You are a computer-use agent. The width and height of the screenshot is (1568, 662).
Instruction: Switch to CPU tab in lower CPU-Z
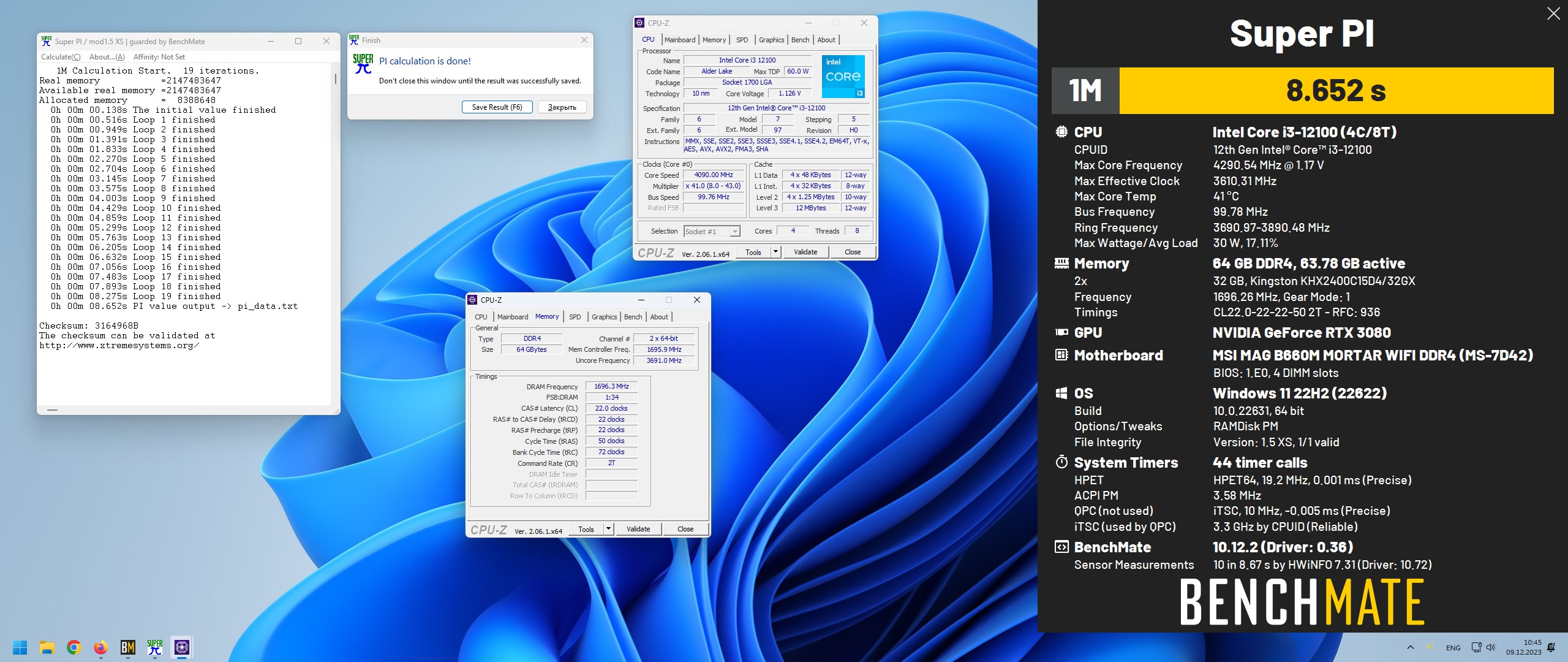tap(481, 317)
